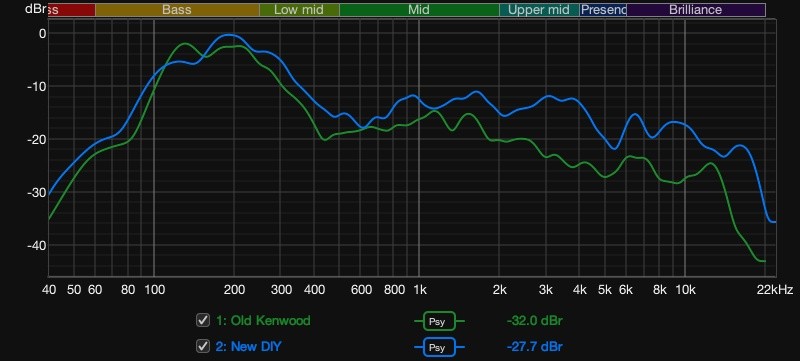Viewport: 800px width, 361px height.
Task: Click the 100 frequency axis label
Action: point(154,290)
